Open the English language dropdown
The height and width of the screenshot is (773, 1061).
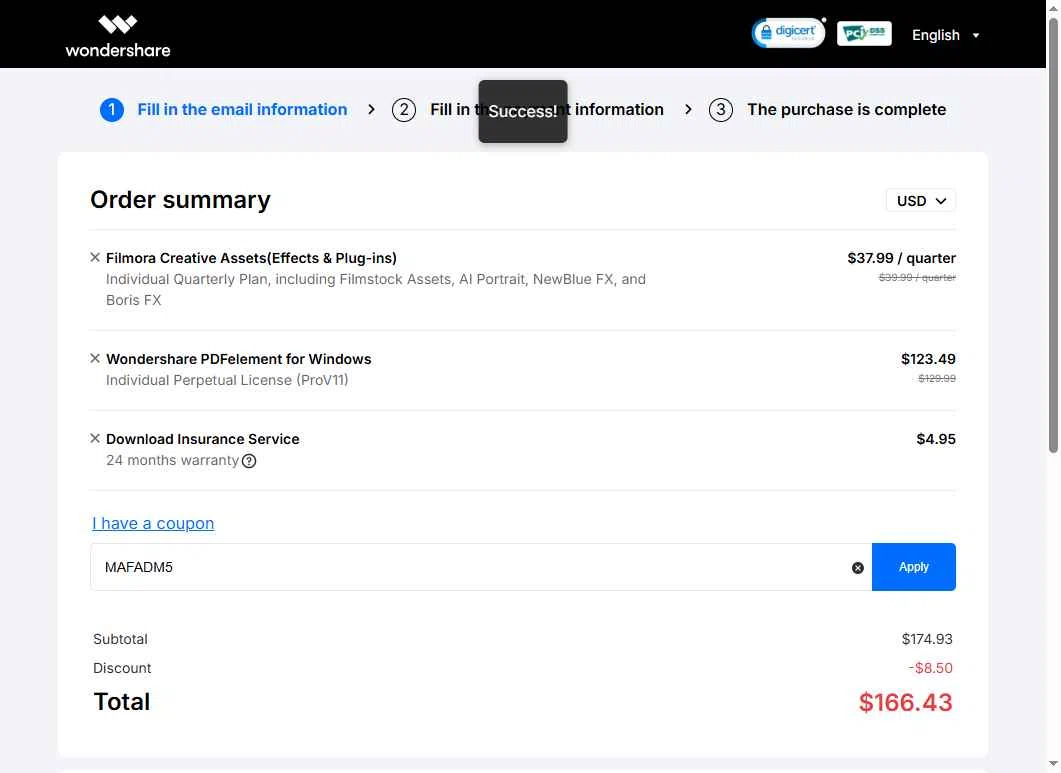[945, 35]
